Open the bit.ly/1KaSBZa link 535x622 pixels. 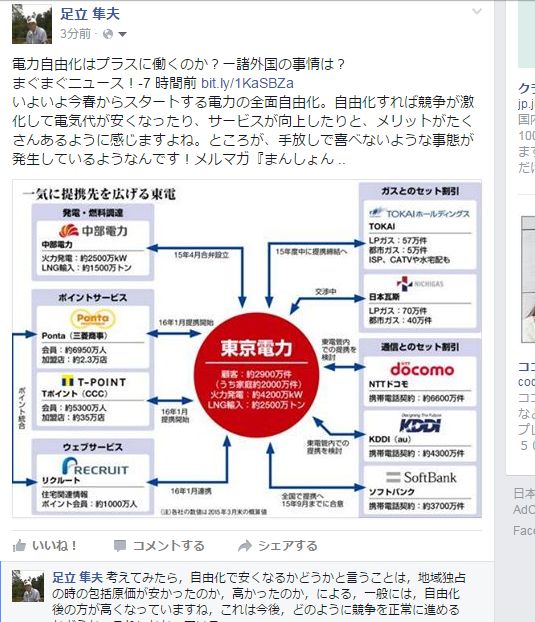click(x=247, y=83)
